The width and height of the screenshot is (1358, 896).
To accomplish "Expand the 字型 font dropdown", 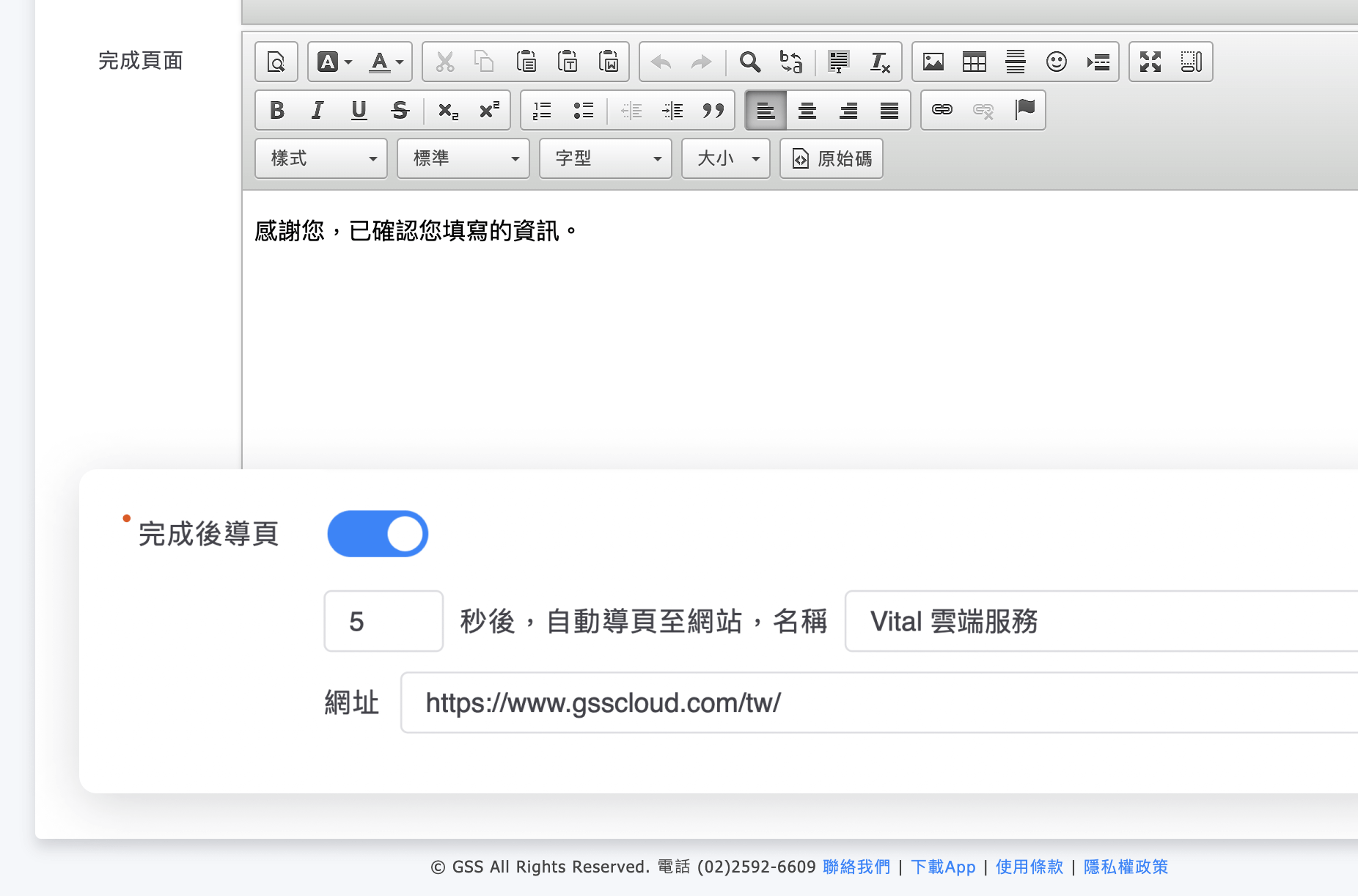I will (x=606, y=159).
